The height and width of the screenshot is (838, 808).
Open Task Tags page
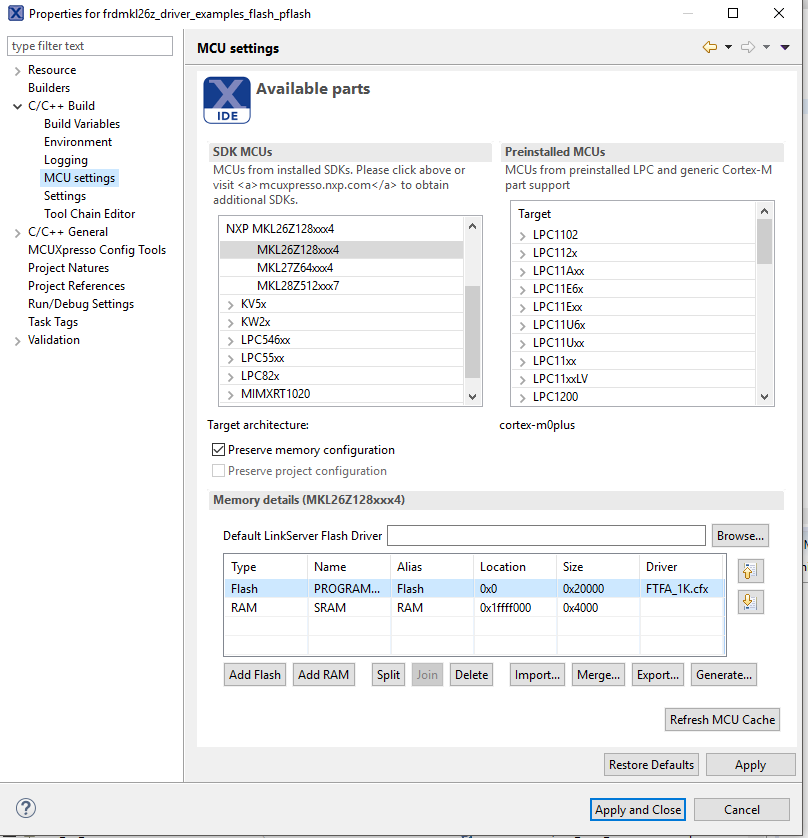(53, 322)
